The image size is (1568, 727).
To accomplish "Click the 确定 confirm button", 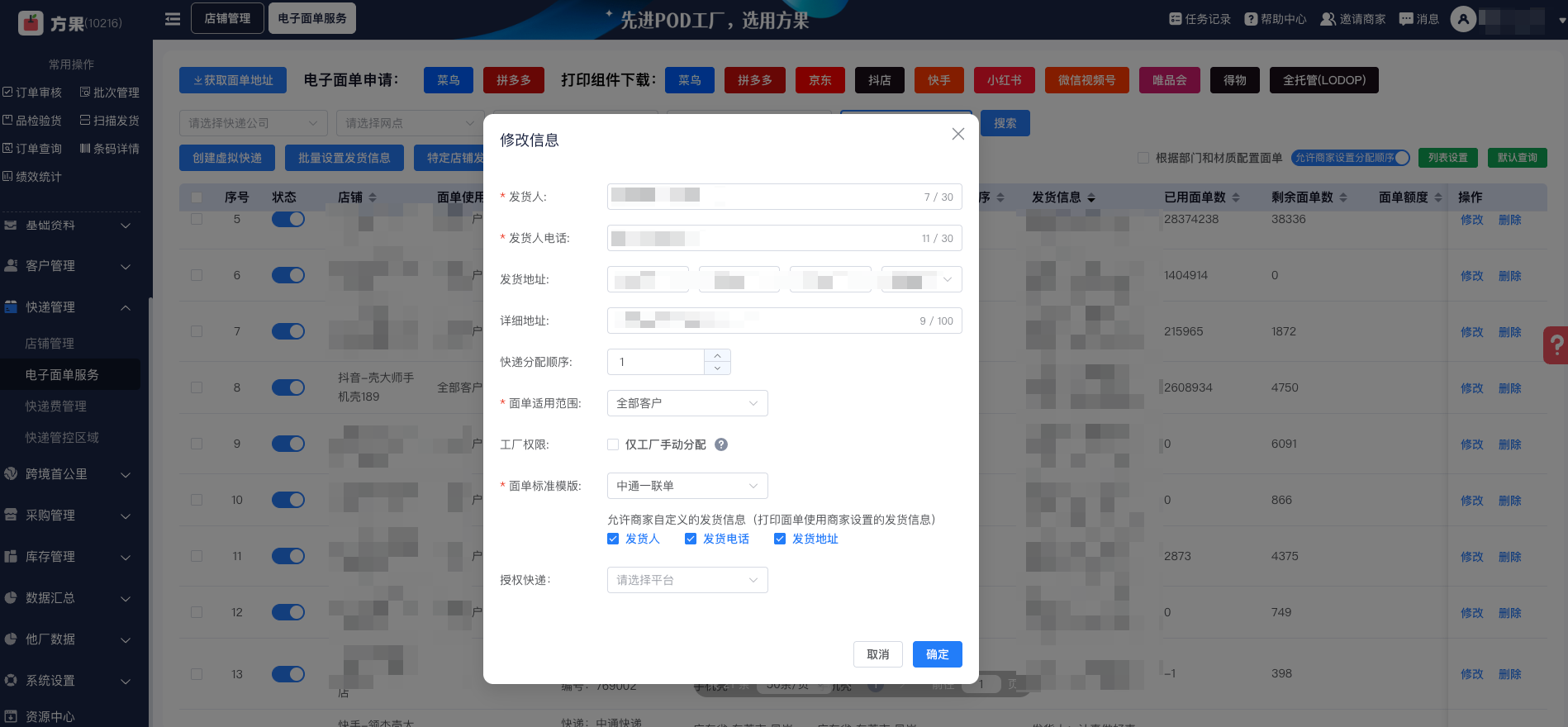I will point(938,654).
